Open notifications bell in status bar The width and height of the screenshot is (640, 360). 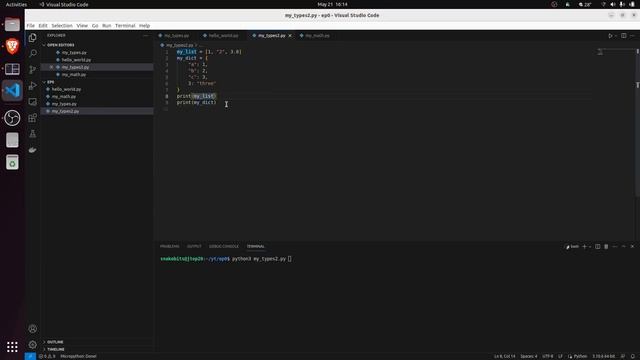[x=633, y=356]
